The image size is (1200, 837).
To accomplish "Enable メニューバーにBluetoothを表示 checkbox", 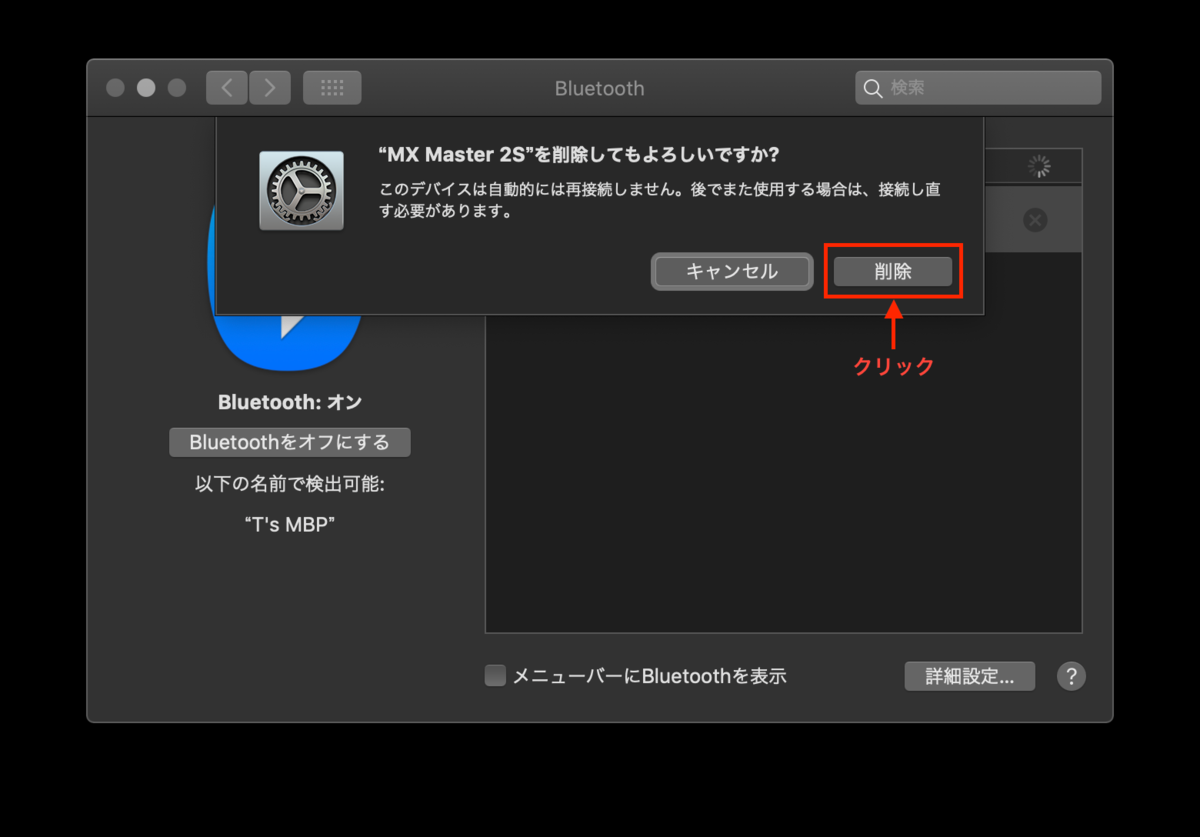I will click(x=495, y=675).
